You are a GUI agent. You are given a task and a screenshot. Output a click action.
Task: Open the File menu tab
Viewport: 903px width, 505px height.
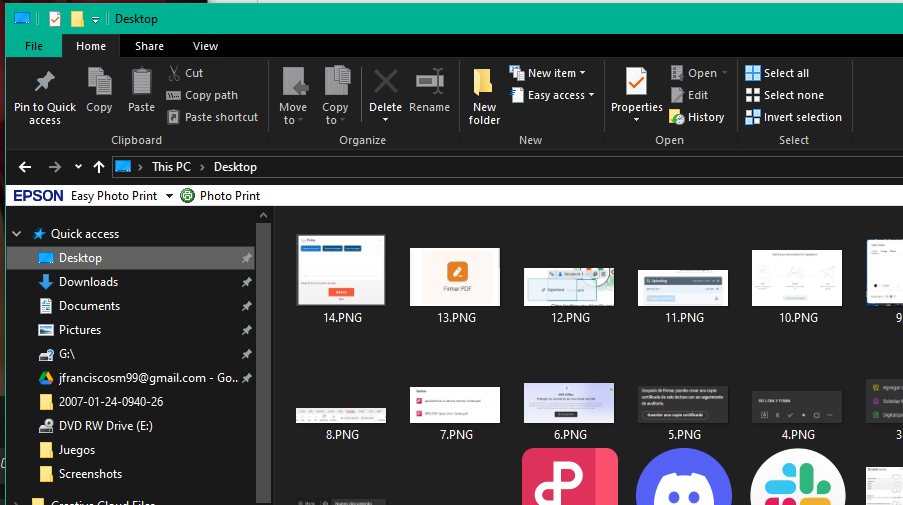[x=33, y=46]
